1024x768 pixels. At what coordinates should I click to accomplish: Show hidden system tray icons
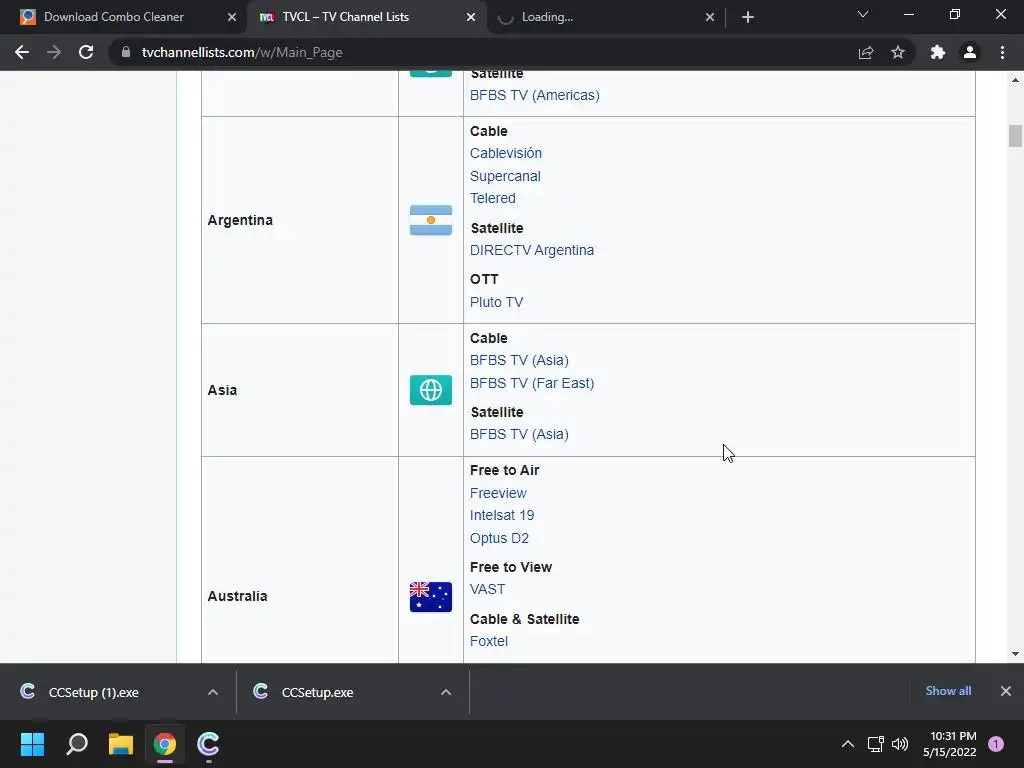[848, 744]
